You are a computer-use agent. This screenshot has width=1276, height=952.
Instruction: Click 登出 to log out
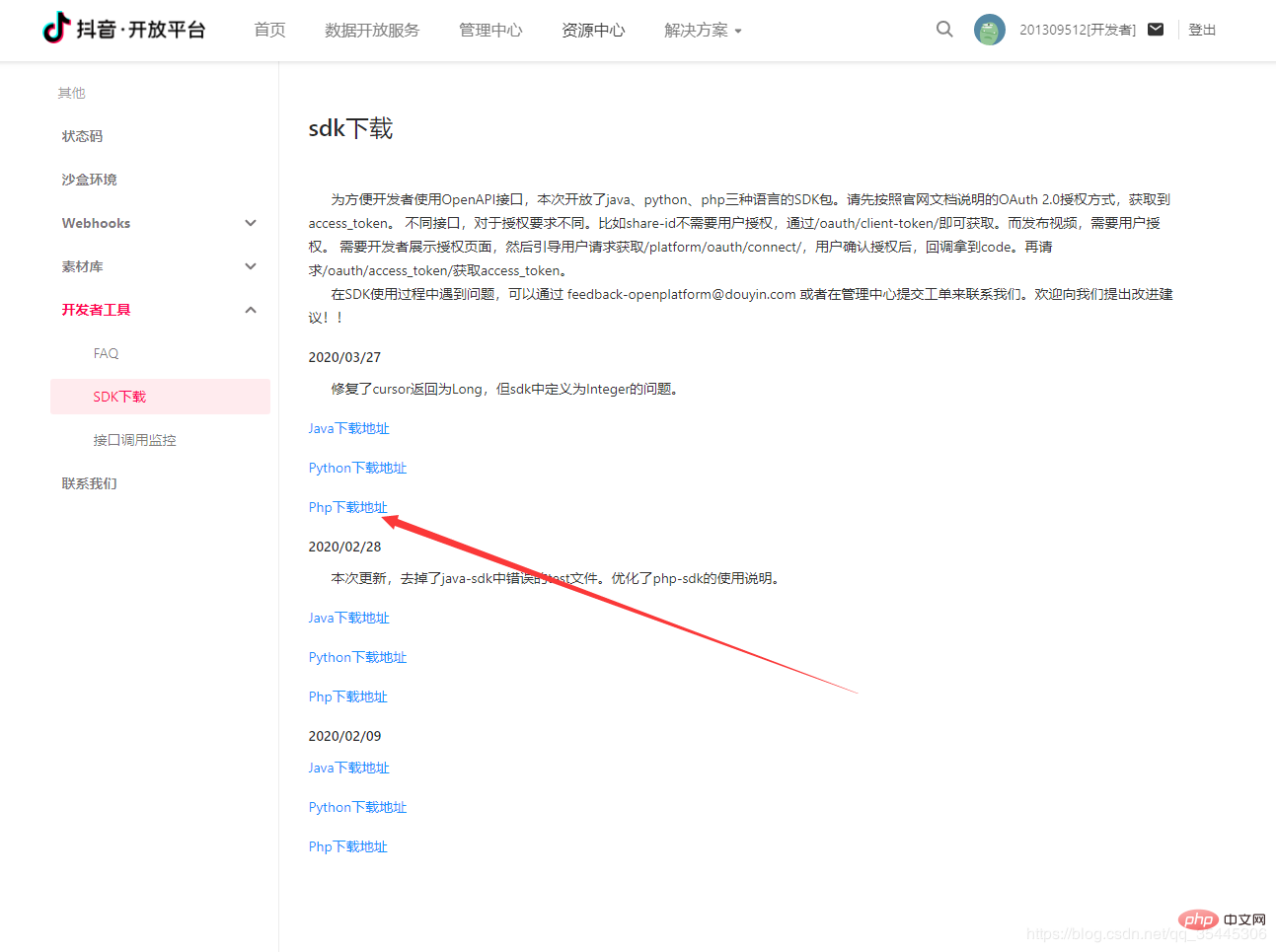1202,30
